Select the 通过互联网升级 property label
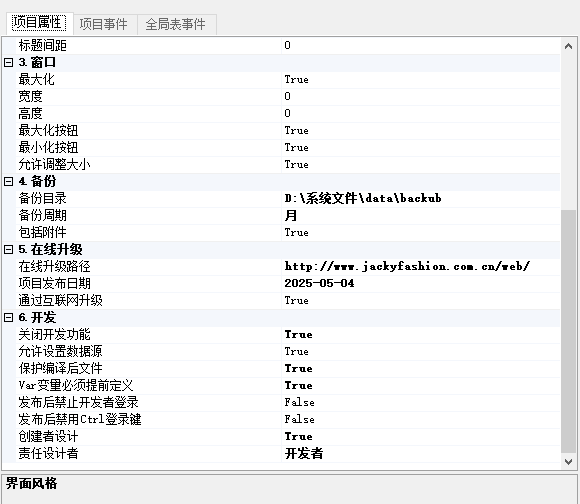The height and width of the screenshot is (504, 580). click(x=60, y=301)
